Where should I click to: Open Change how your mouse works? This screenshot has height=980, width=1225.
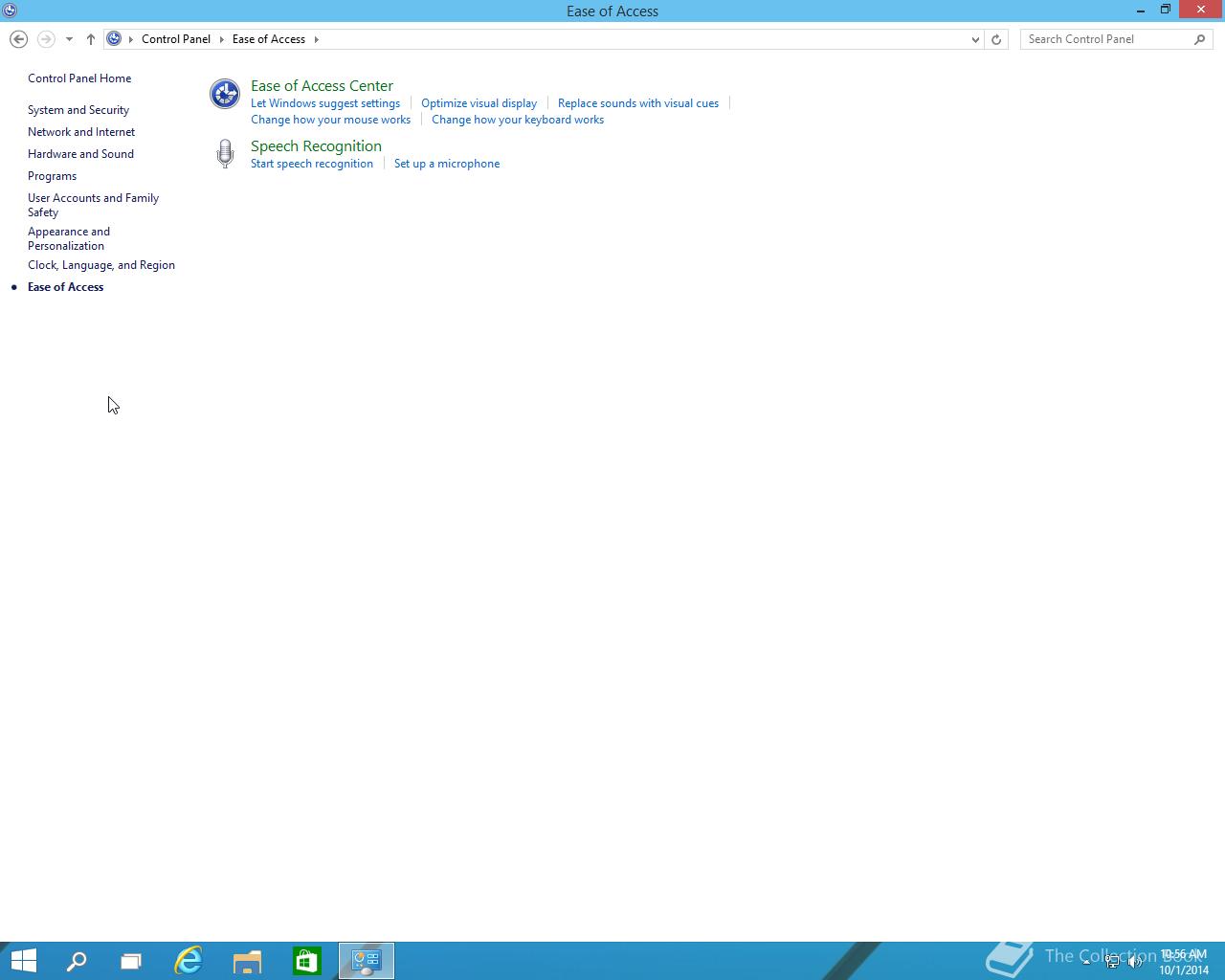coord(330,120)
